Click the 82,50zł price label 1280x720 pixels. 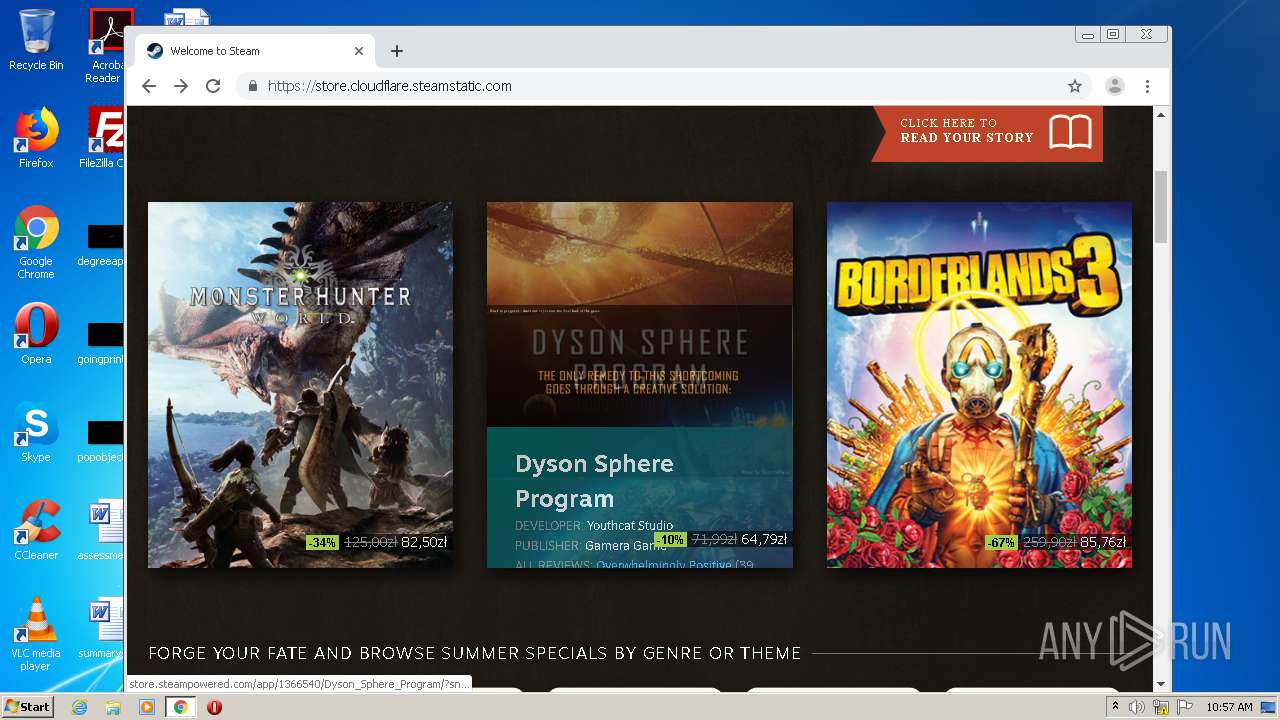pyautogui.click(x=424, y=542)
